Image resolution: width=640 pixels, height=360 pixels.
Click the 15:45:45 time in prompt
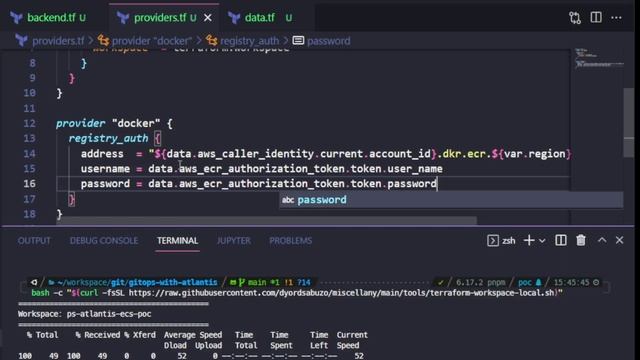tap(571, 282)
